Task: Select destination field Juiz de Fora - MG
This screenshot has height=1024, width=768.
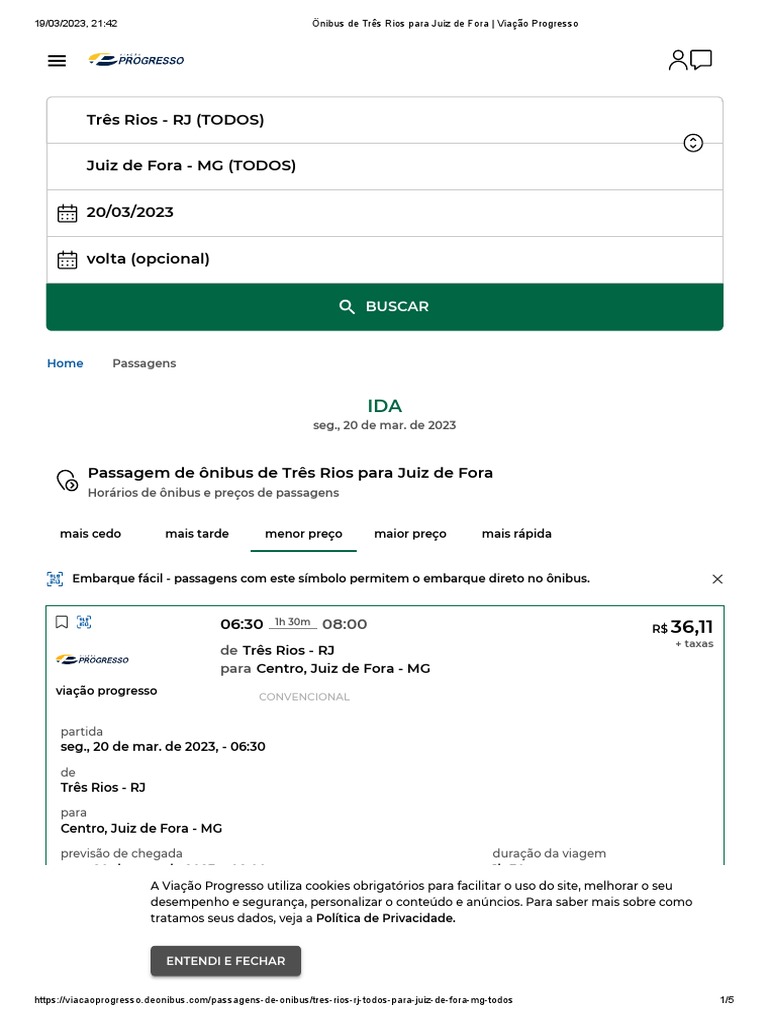Action: tap(191, 166)
